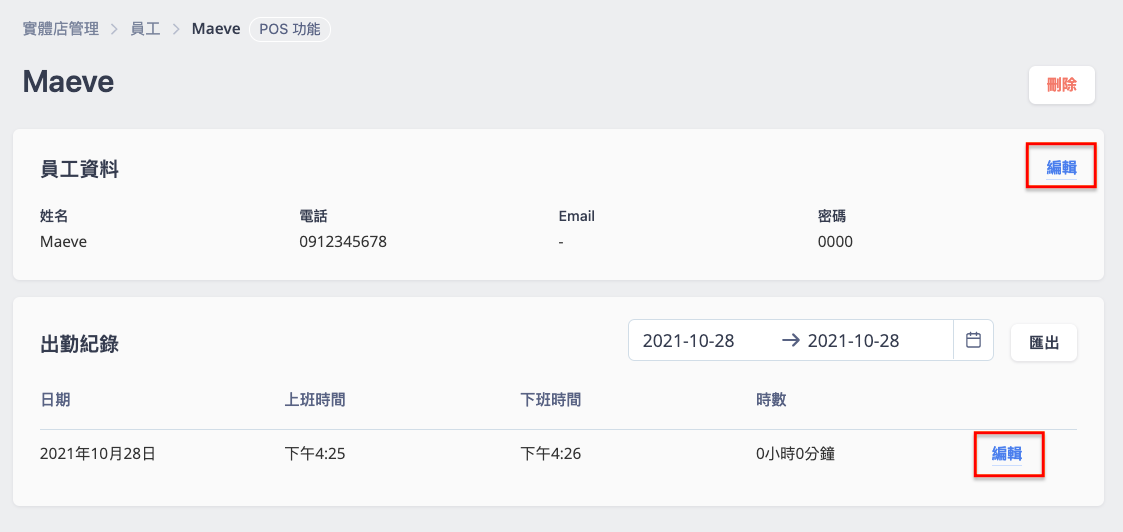Select the end date field of range

click(853, 341)
